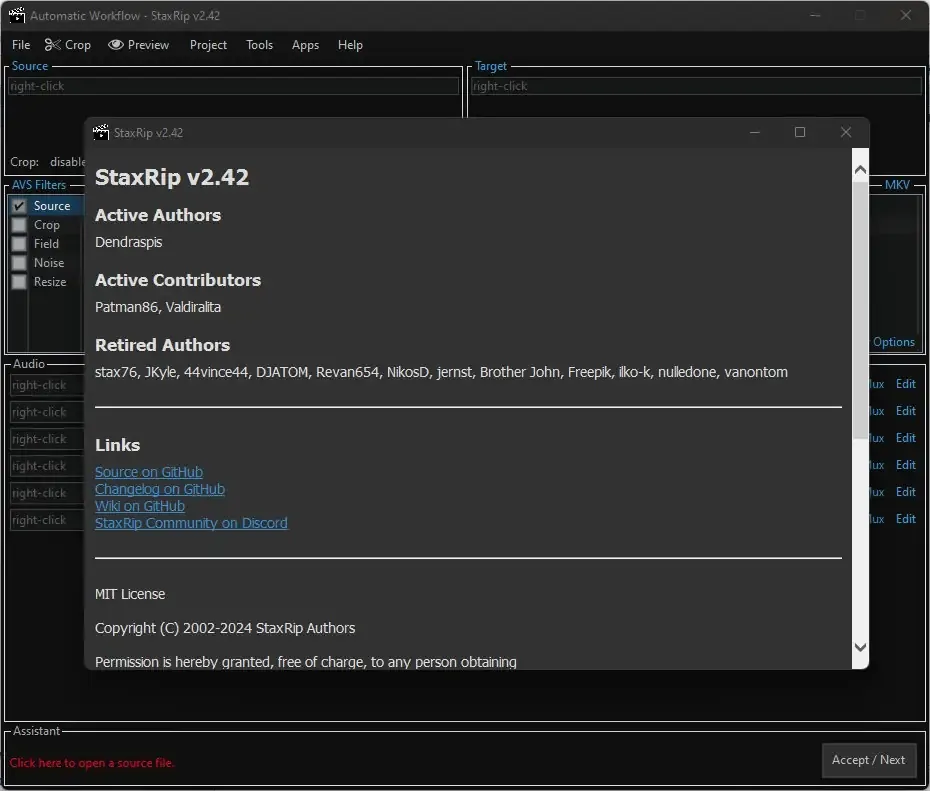Enable the Field filter checkbox
The image size is (930, 791).
point(19,244)
